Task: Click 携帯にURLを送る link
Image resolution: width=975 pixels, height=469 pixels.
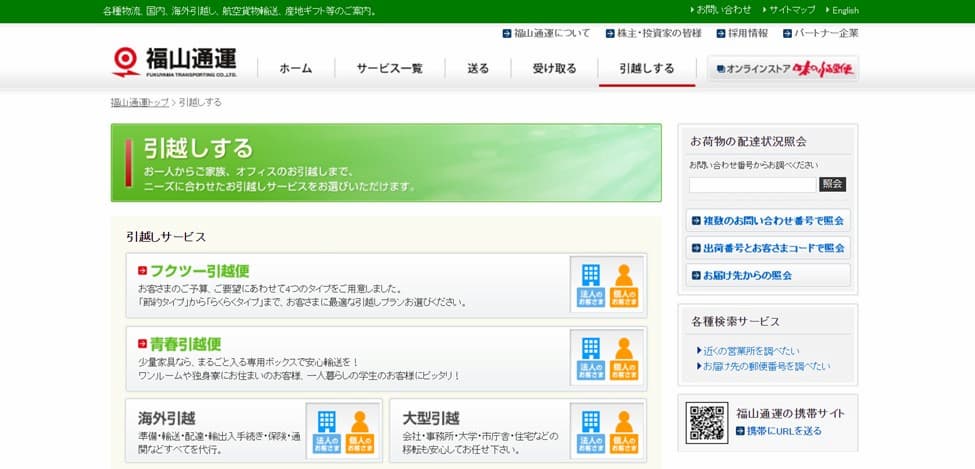Action: point(784,431)
